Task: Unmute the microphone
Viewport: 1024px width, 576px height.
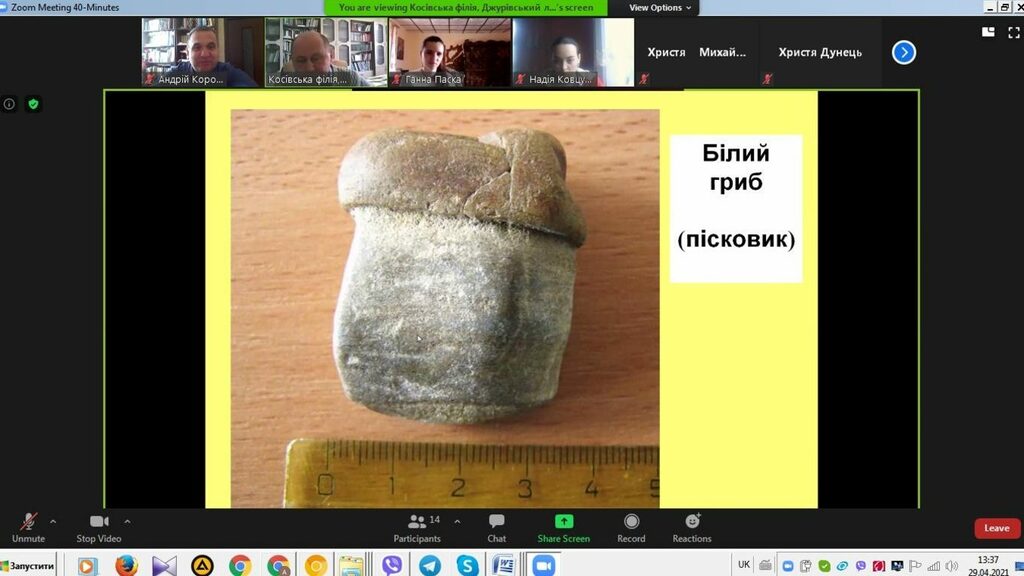Action: coord(28,527)
